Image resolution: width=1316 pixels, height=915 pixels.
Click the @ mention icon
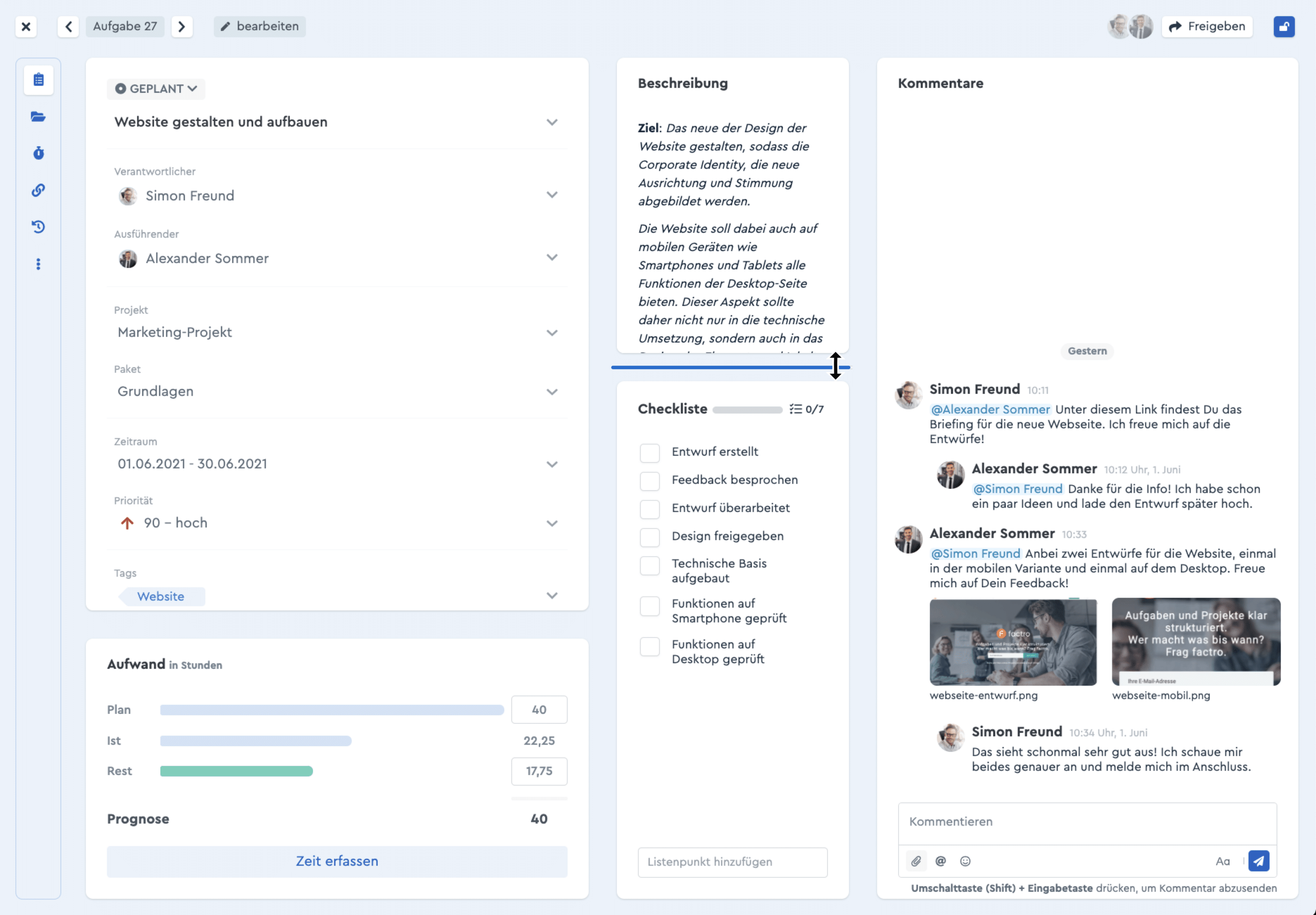click(940, 861)
